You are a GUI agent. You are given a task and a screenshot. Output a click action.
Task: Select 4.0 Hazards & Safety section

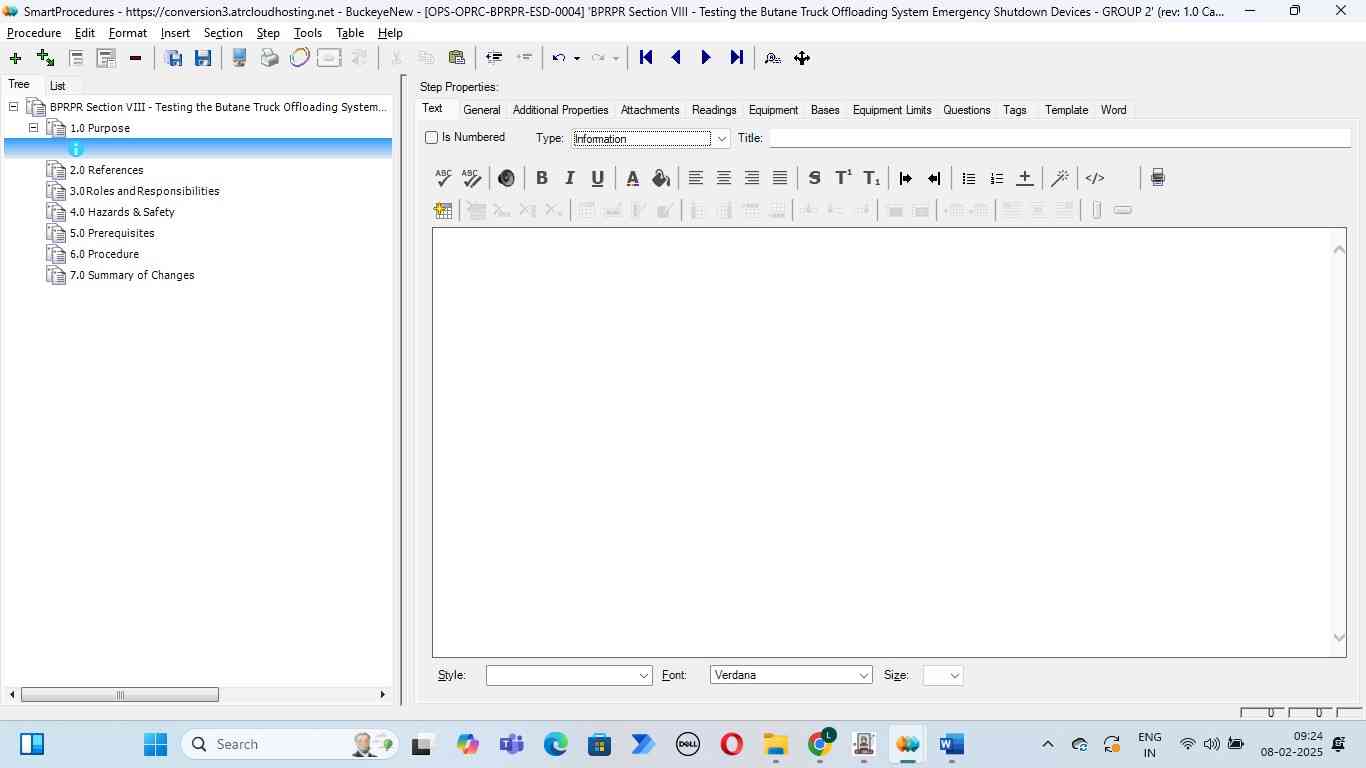(x=122, y=212)
